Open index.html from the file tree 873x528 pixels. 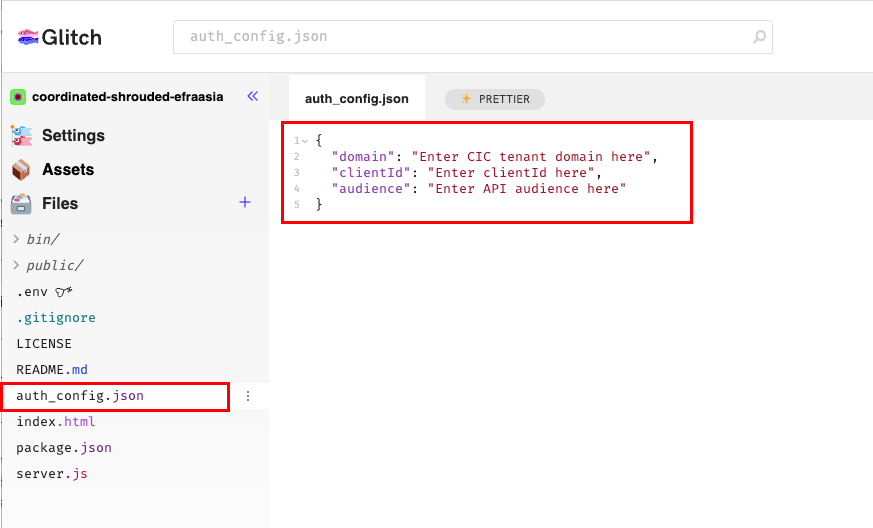point(55,422)
